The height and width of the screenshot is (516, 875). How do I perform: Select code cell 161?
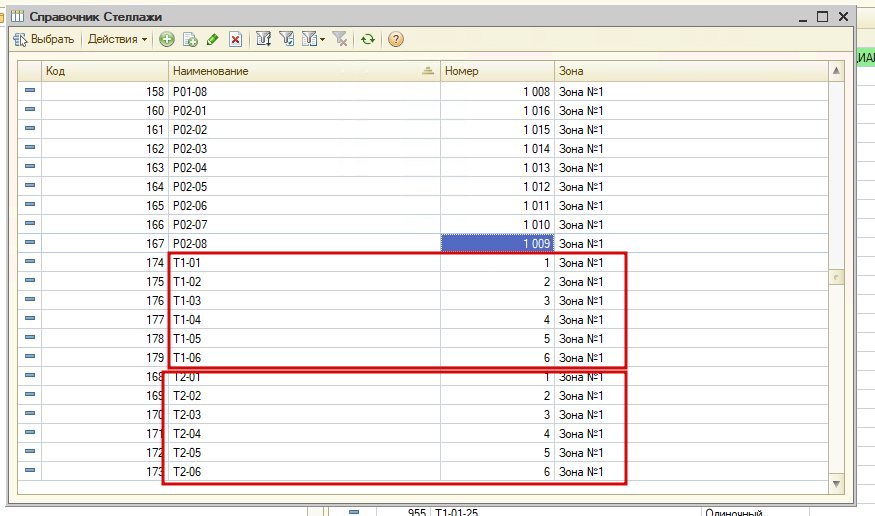105,129
